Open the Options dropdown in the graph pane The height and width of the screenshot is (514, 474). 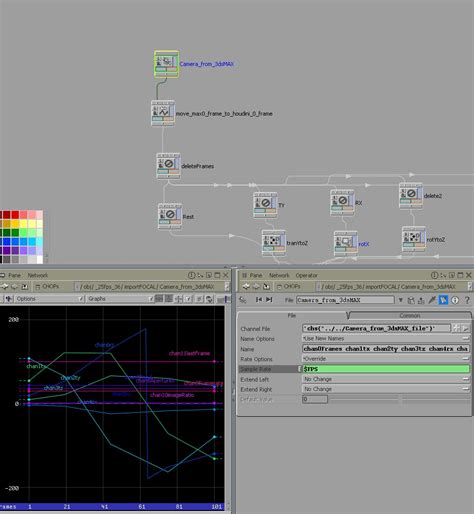(49, 299)
